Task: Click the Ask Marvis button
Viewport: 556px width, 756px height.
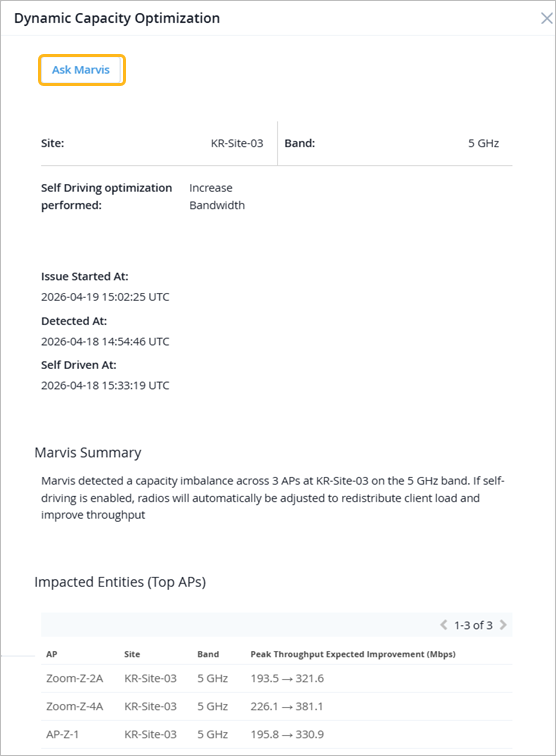Action: click(81, 70)
